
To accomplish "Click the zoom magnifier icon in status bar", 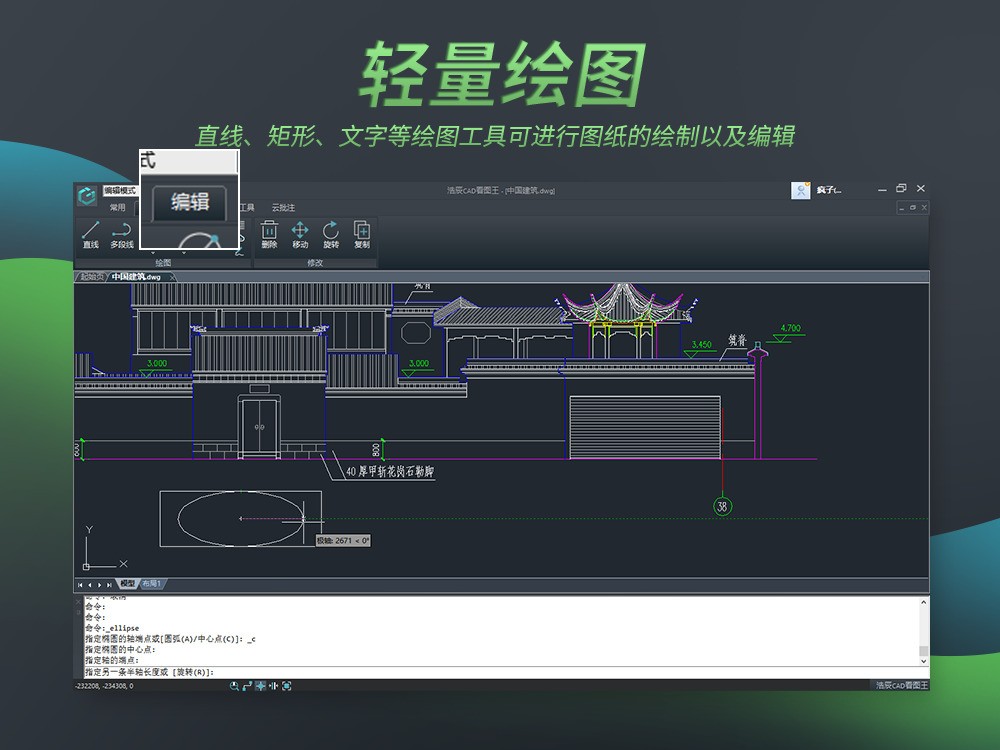I will (235, 686).
